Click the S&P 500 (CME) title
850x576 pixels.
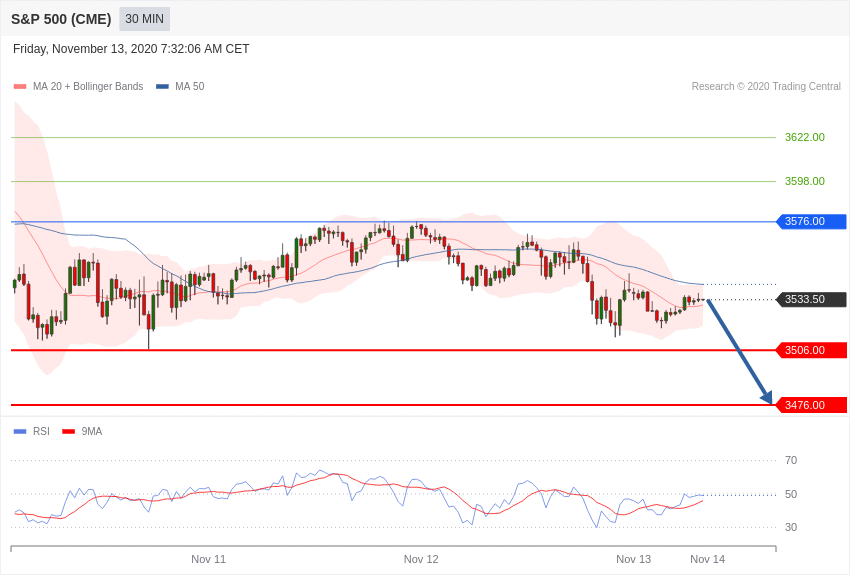[61, 19]
